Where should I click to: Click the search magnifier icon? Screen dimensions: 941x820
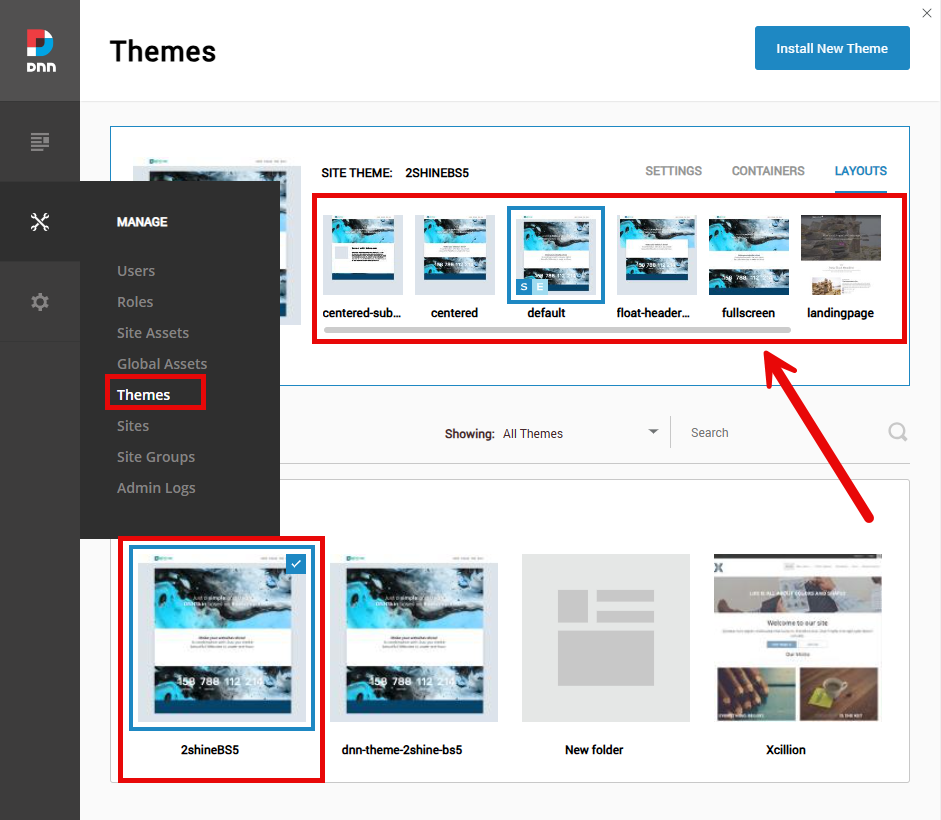click(x=897, y=432)
